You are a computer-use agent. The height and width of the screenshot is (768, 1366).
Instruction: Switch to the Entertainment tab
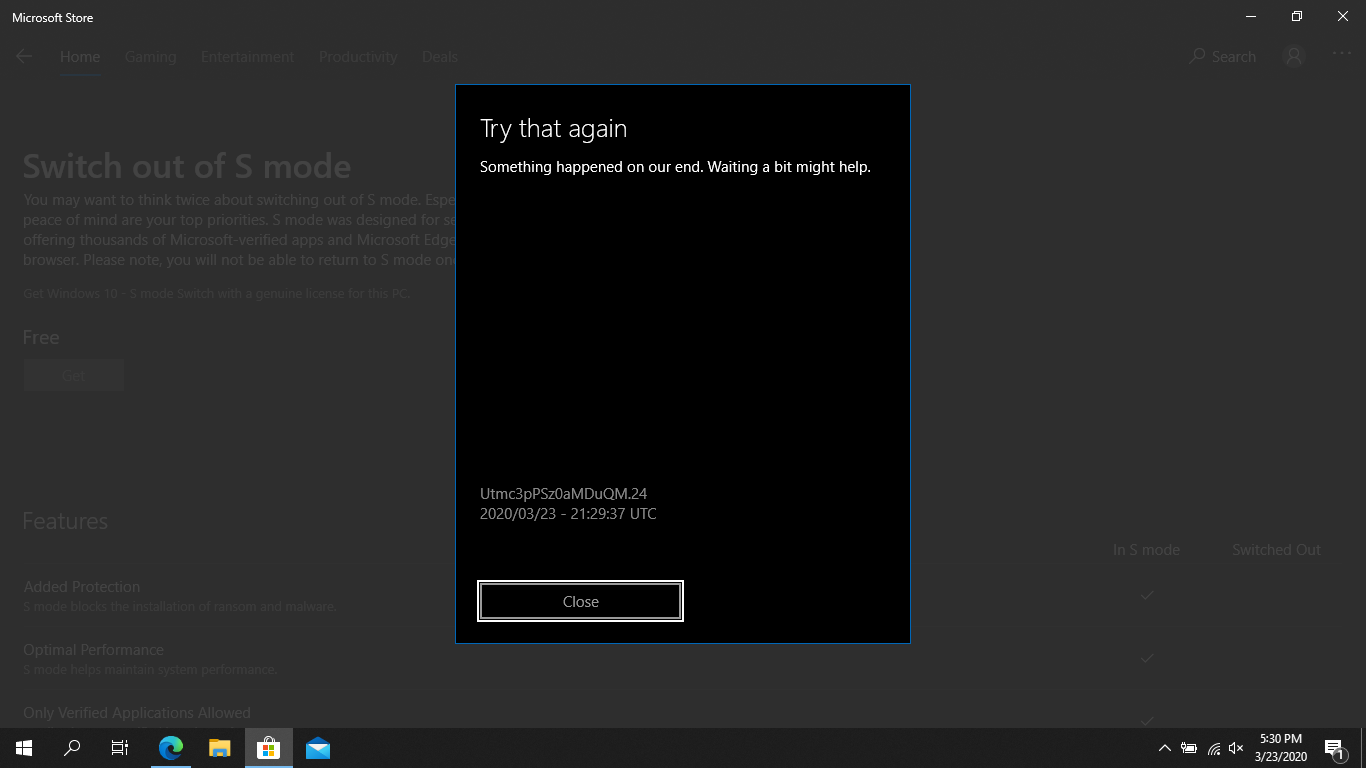point(247,57)
